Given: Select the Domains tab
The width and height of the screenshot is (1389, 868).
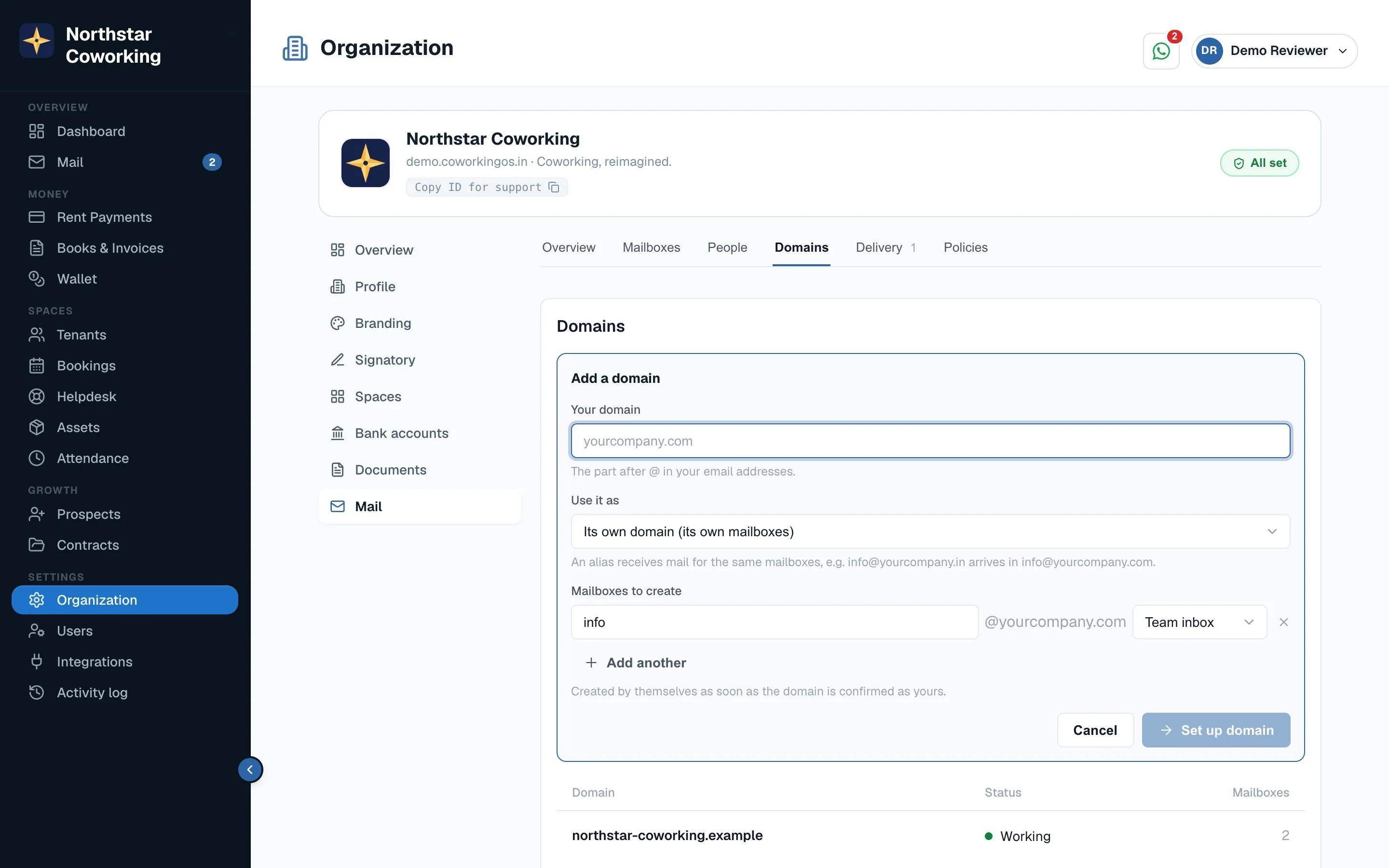Looking at the screenshot, I should click(801, 247).
